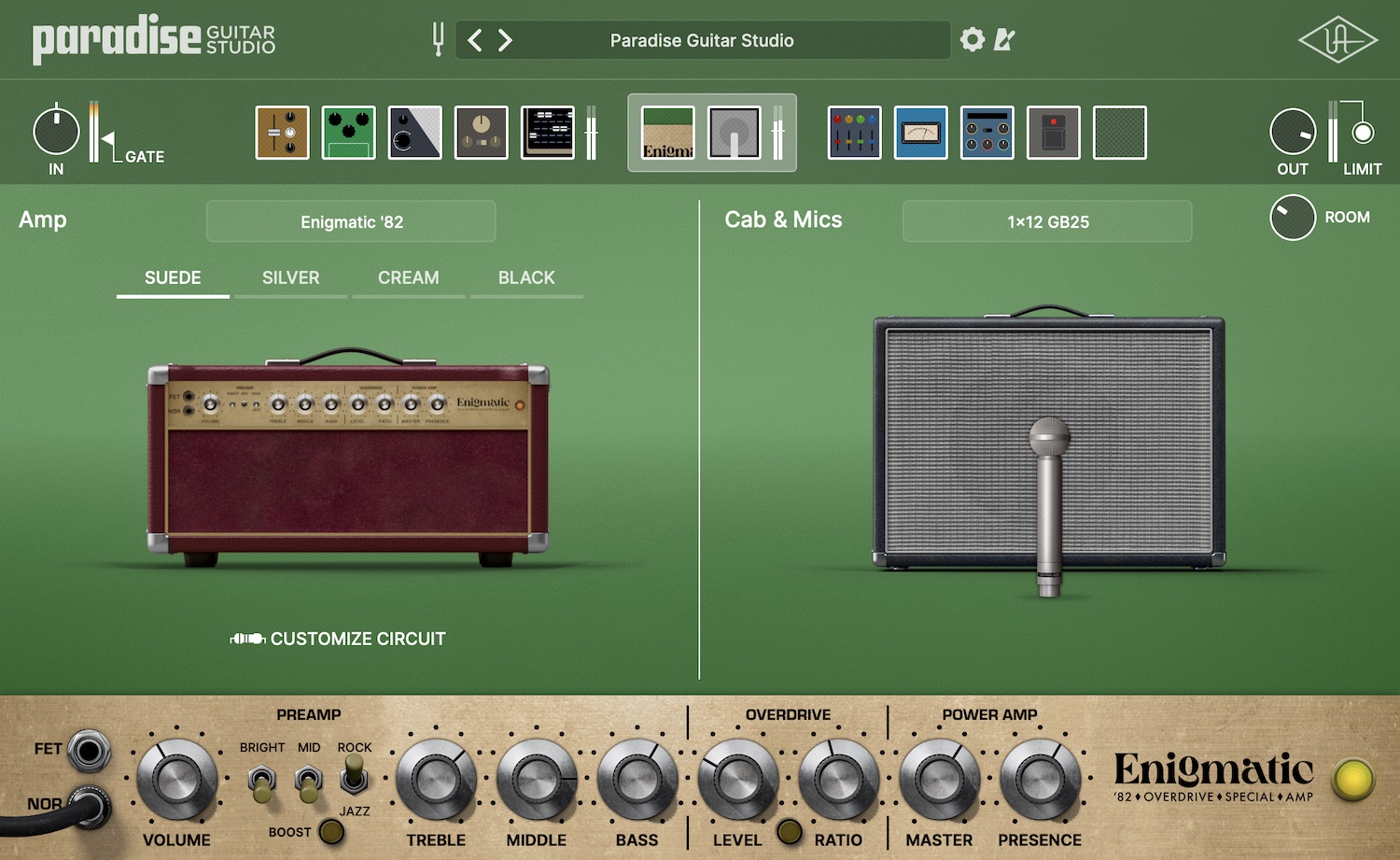Open the 1×12 GB25 cabinet selector
Image resolution: width=1400 pixels, height=860 pixels.
click(x=1046, y=222)
